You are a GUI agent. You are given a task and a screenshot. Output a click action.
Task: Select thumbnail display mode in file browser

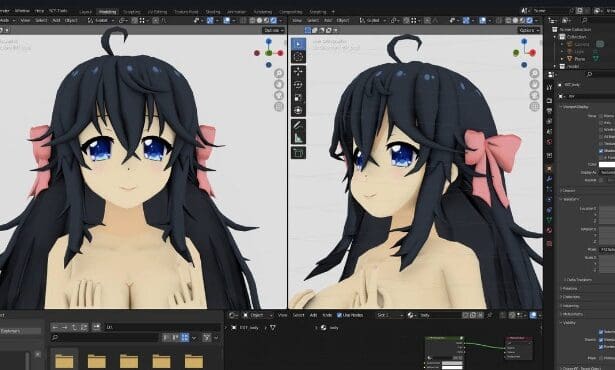click(x=185, y=337)
